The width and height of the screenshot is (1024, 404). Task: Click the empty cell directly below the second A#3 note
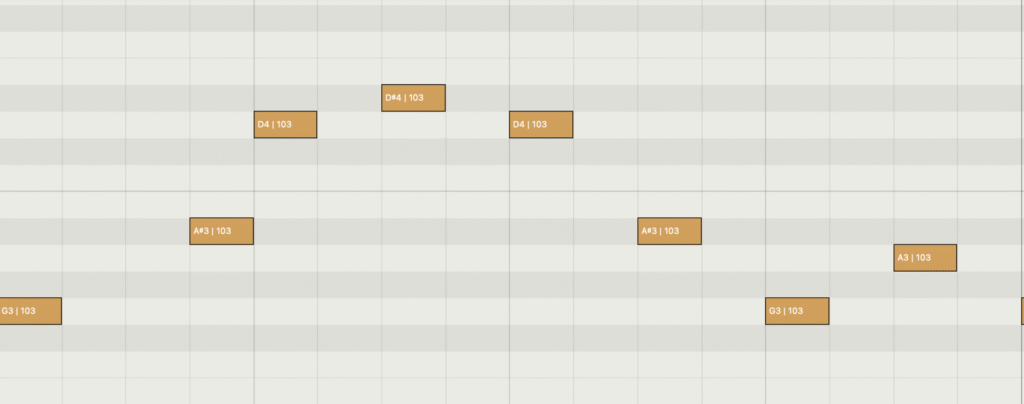tap(669, 258)
